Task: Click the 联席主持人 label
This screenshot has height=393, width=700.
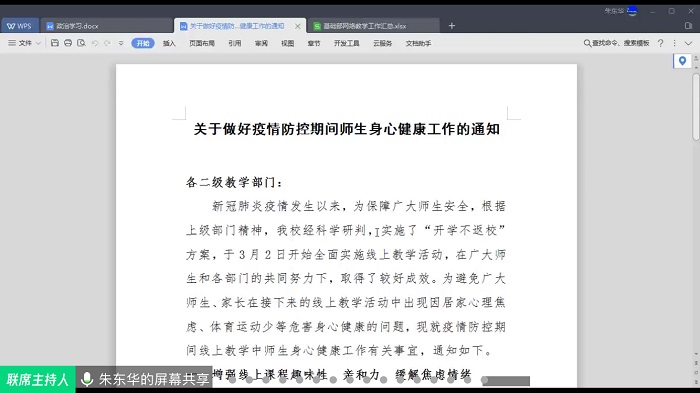Action: point(38,380)
